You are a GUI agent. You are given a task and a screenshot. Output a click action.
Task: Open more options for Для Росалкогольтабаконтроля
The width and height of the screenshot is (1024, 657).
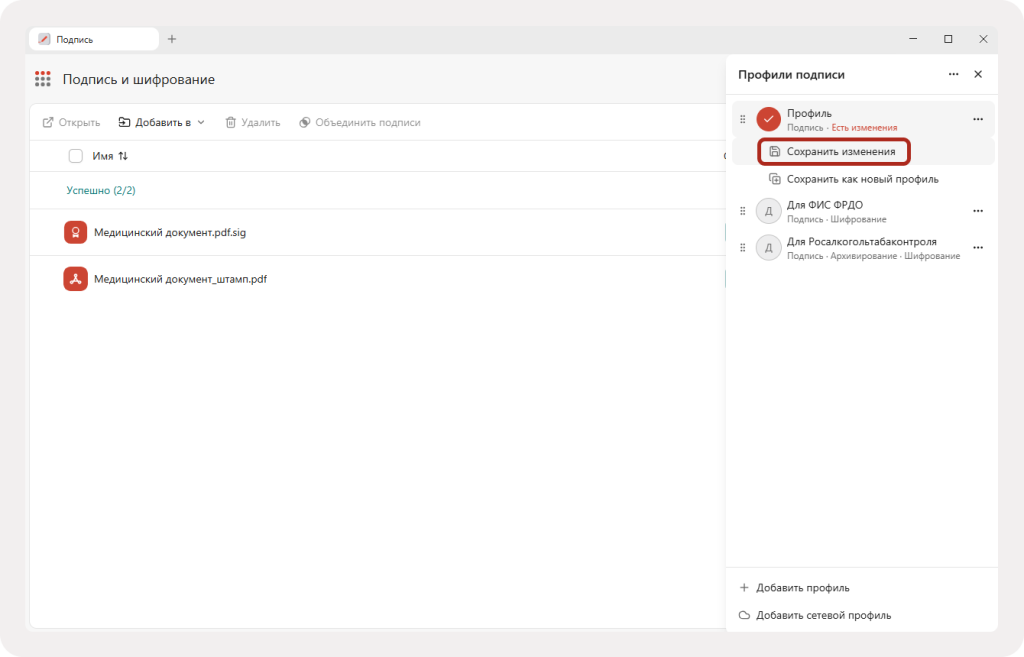coord(978,248)
